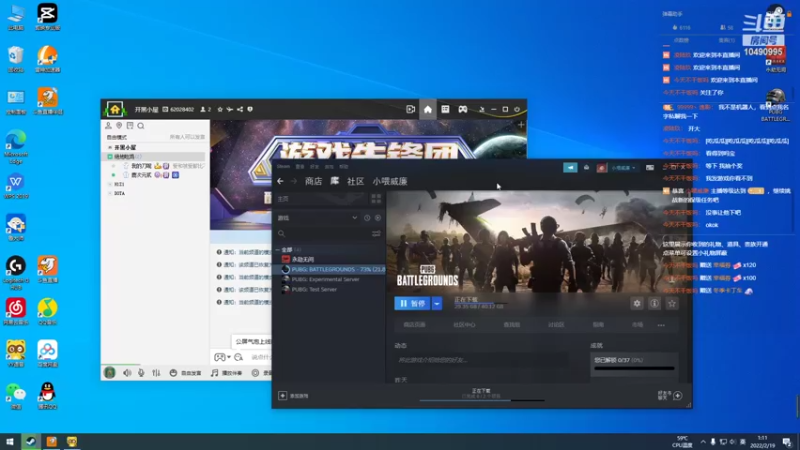
Task: Open the 商店页面 link under PUBG
Action: pyautogui.click(x=414, y=324)
